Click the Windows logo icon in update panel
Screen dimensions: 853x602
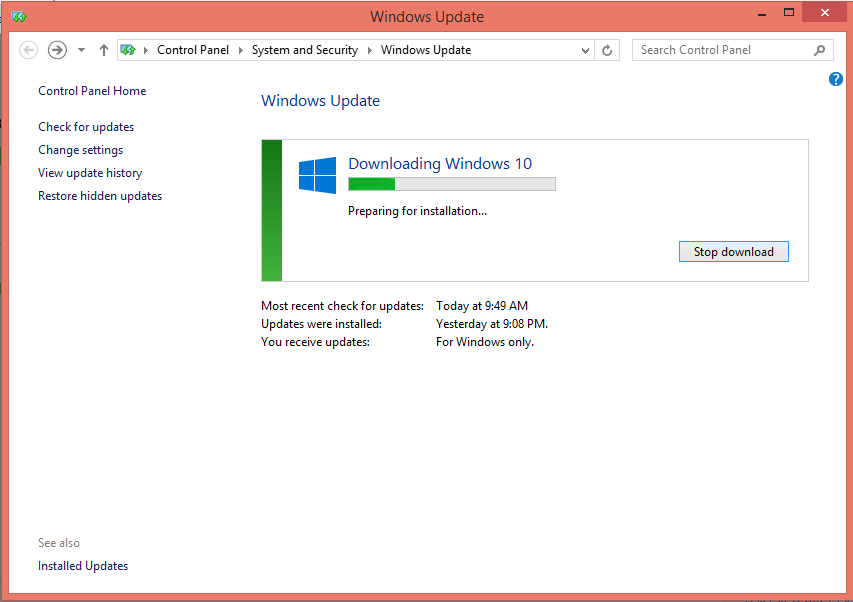click(x=317, y=175)
